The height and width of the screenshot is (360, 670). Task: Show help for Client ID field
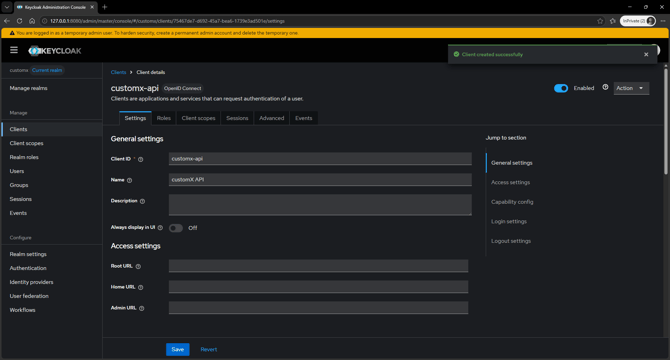click(141, 159)
